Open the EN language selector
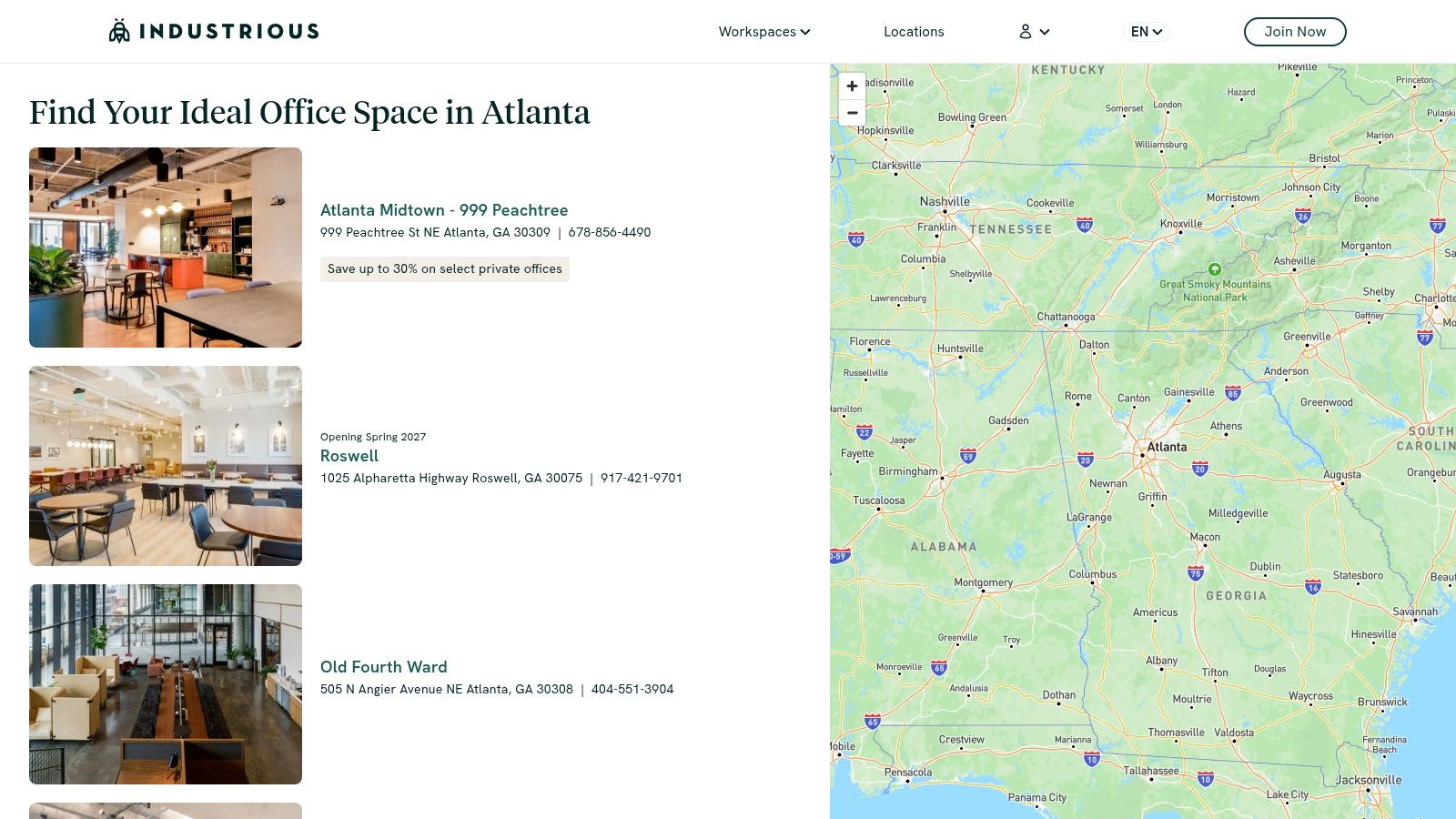This screenshot has height=819, width=1456. (1147, 32)
